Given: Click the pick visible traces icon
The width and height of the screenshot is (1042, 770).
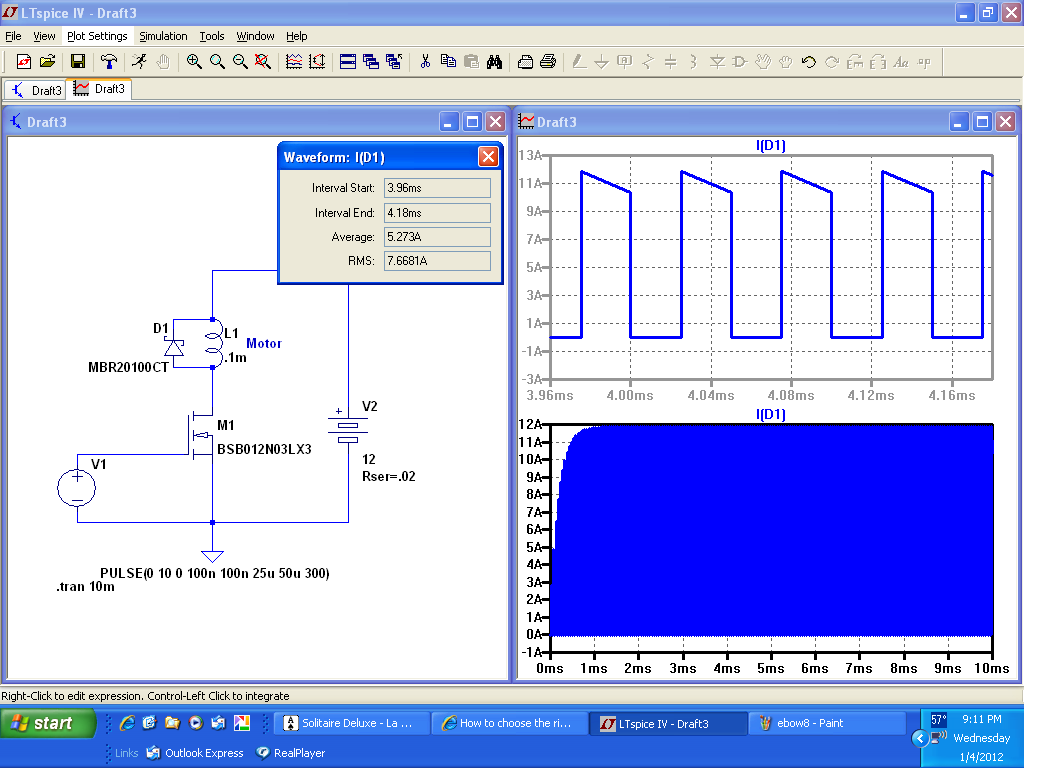Looking at the screenshot, I should [294, 62].
